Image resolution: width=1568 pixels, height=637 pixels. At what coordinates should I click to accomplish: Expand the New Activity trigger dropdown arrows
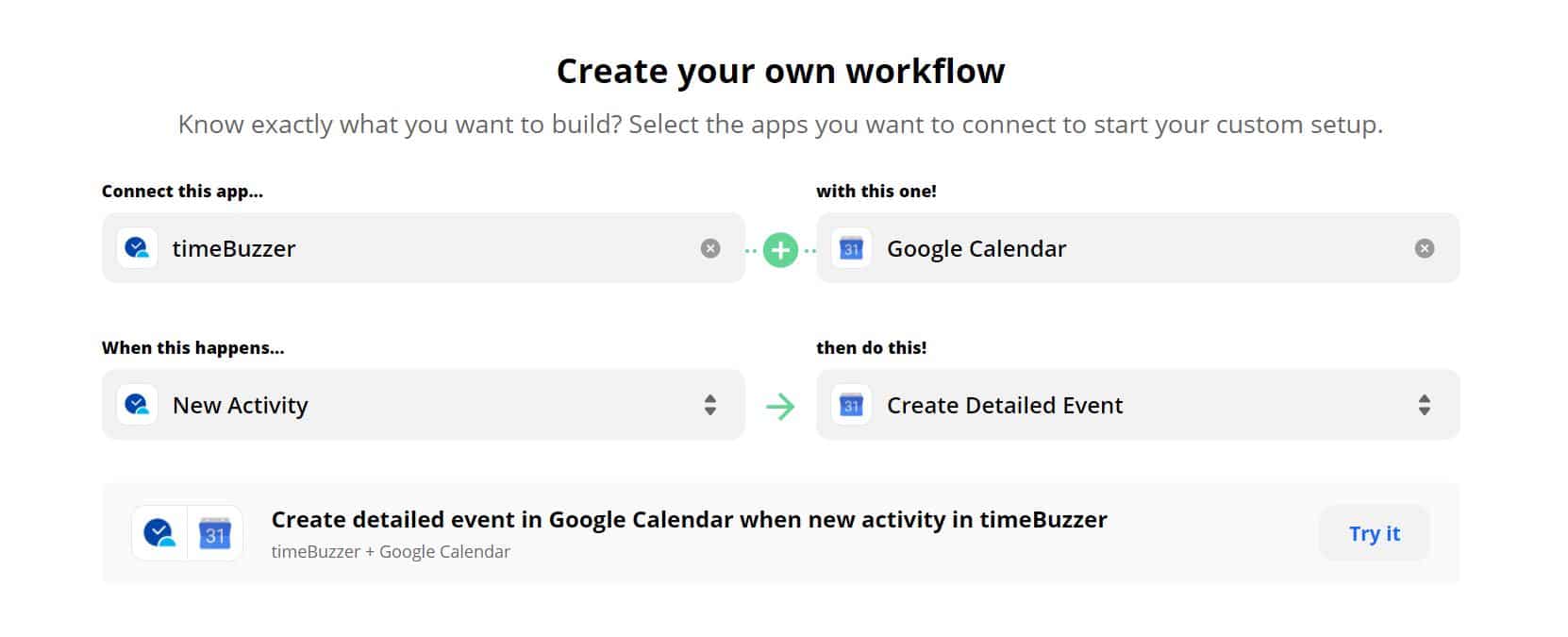(710, 405)
